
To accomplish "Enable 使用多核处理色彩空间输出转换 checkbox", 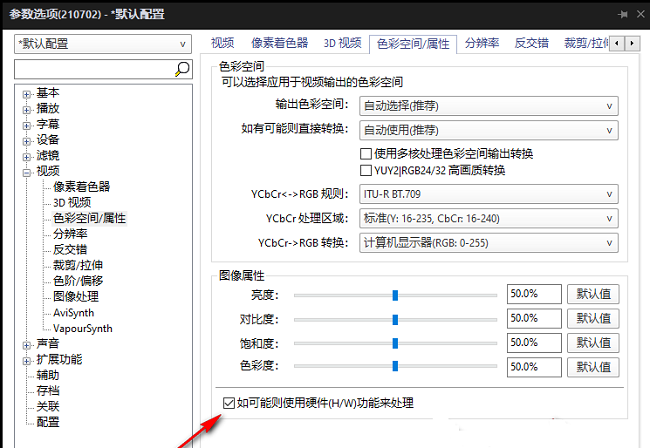I will pyautogui.click(x=366, y=154).
